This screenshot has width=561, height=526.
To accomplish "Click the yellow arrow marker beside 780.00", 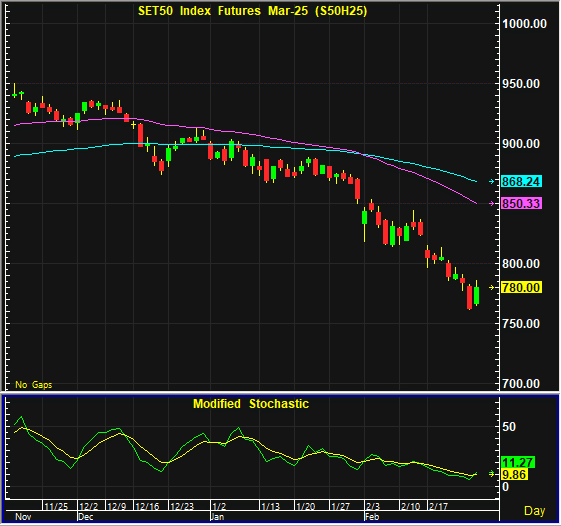I will point(492,288).
